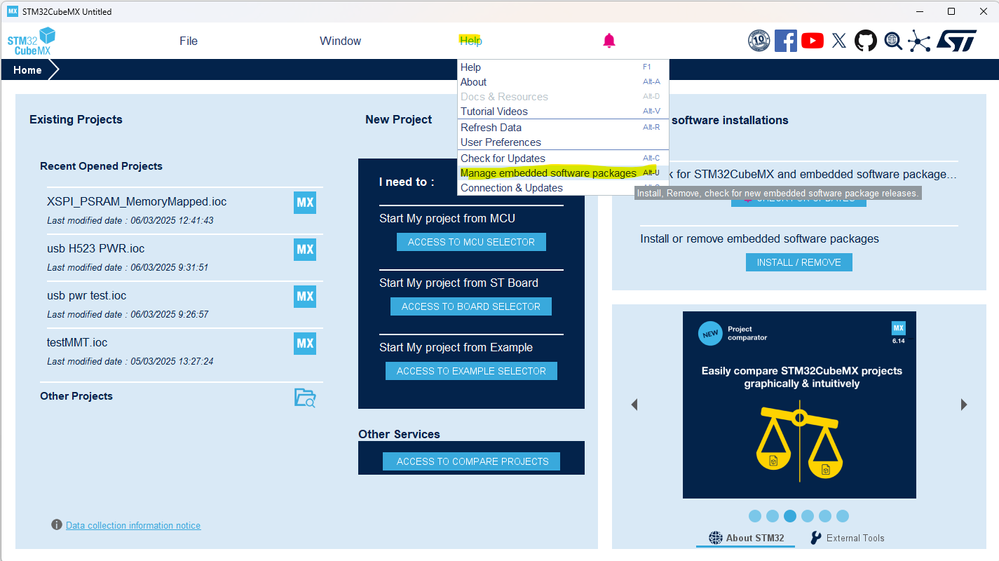Image resolution: width=999 pixels, height=561 pixels.
Task: Browse Other Projects folder icon
Action: click(305, 398)
